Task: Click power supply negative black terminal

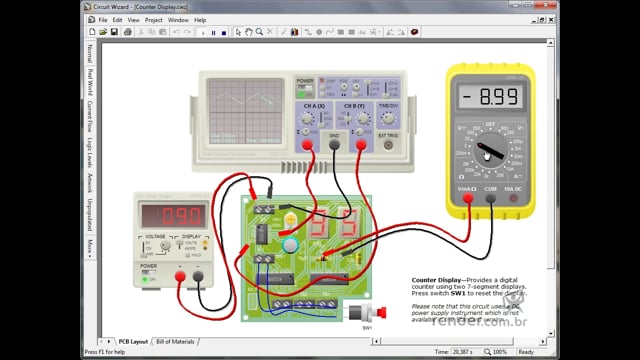Action: pyautogui.click(x=198, y=276)
